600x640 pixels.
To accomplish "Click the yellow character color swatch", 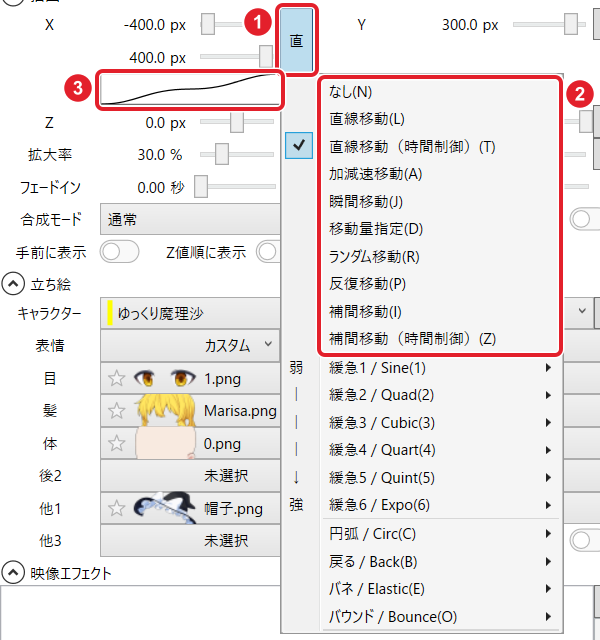I will [110, 313].
